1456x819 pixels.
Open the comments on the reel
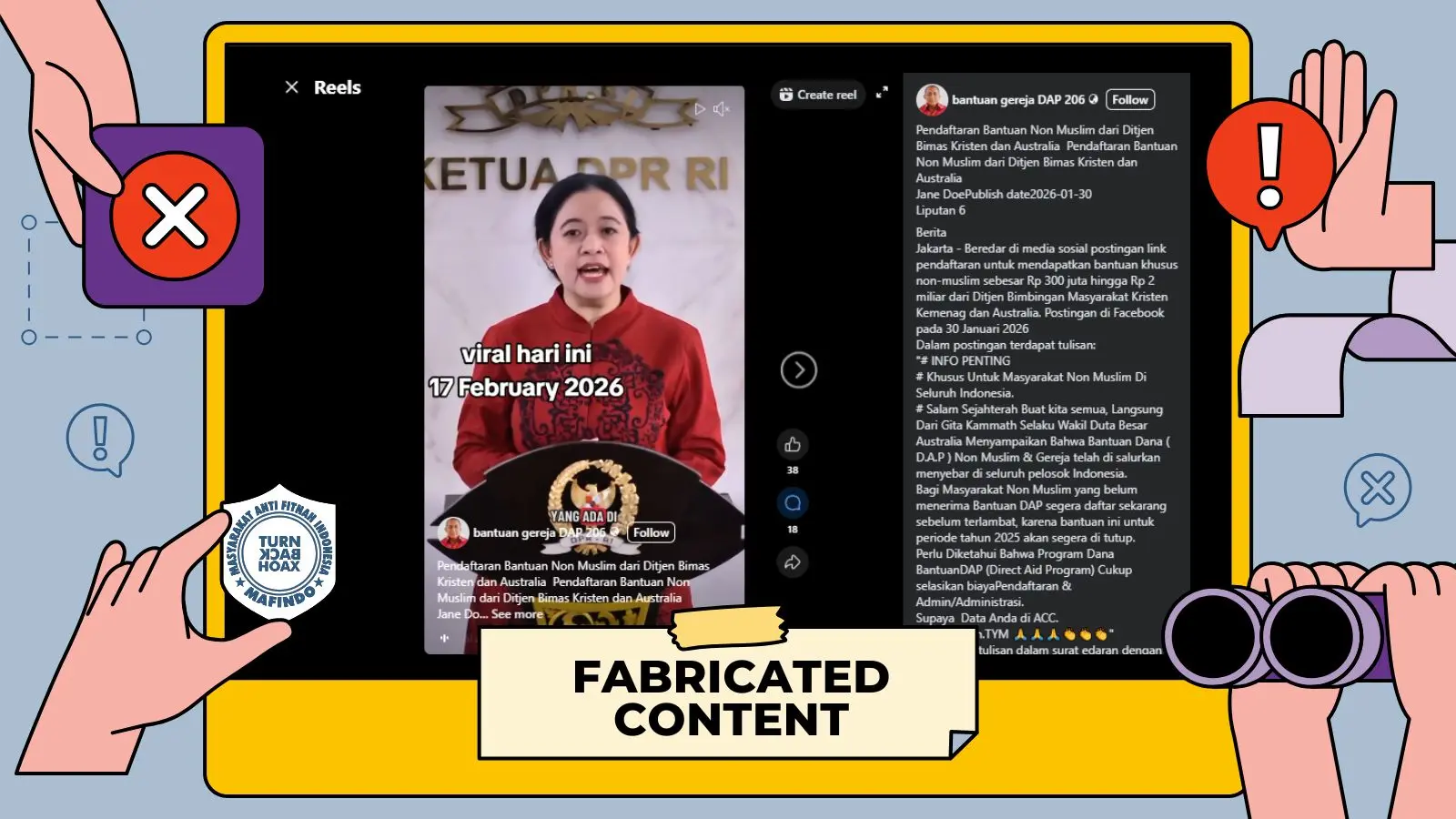[x=792, y=503]
